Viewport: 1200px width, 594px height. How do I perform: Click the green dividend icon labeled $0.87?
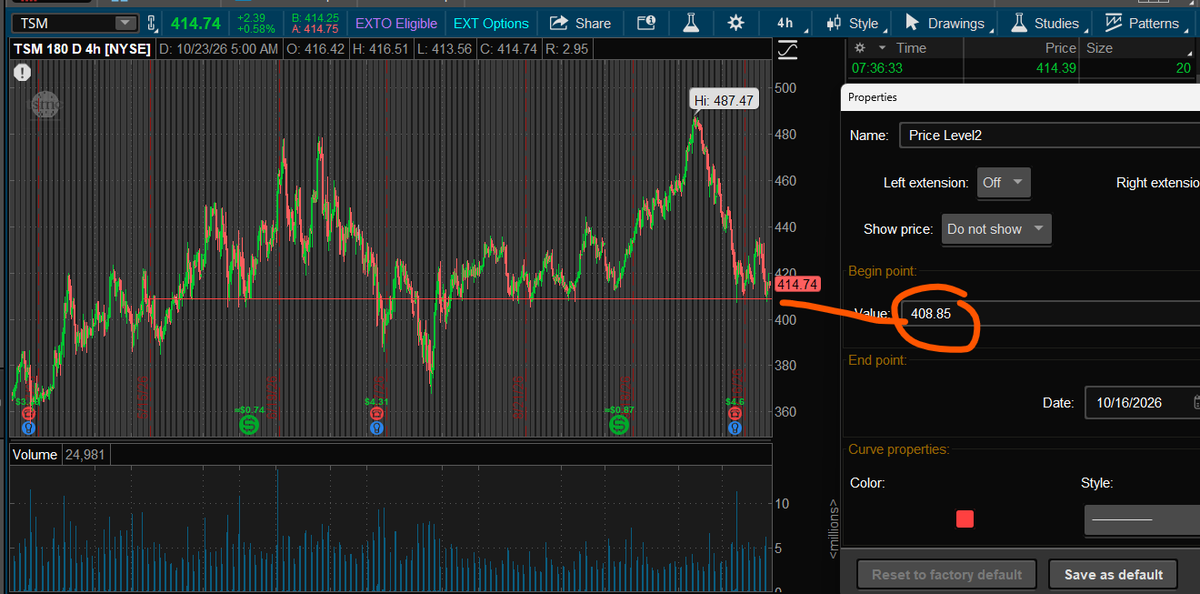point(619,426)
